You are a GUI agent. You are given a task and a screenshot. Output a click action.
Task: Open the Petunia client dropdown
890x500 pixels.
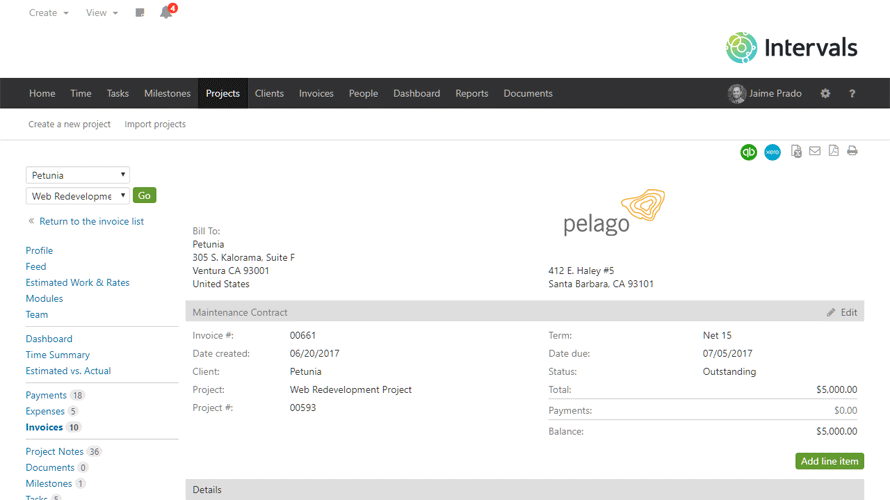[x=77, y=175]
